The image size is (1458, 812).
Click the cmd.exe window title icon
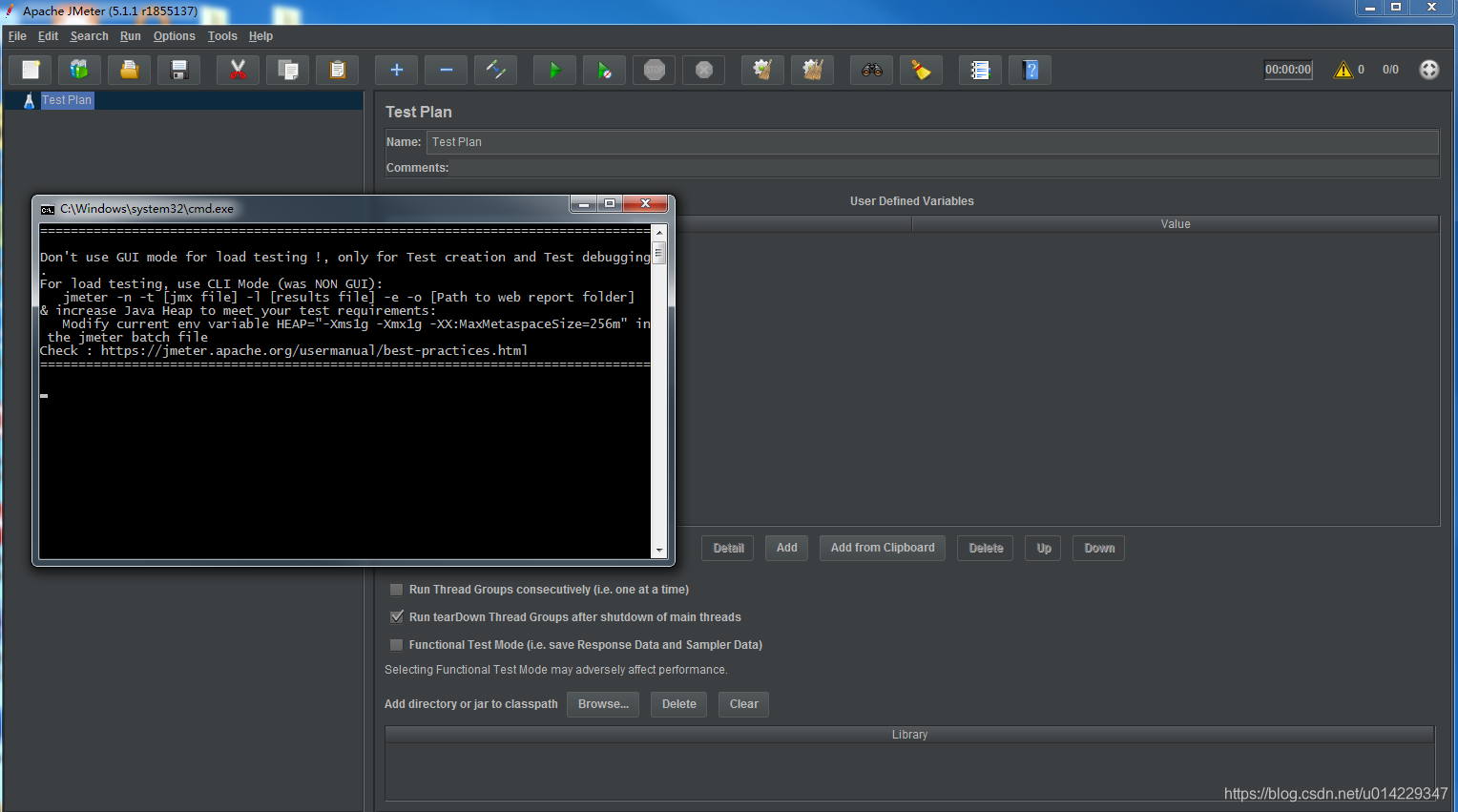coord(48,209)
